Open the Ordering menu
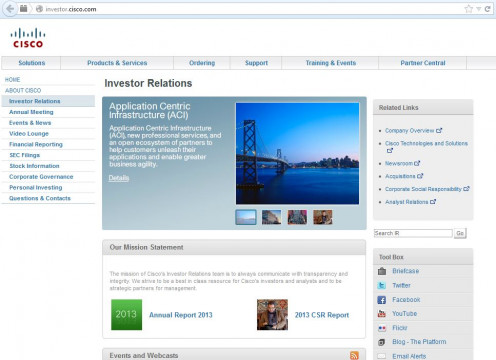496x360 pixels. tap(202, 63)
